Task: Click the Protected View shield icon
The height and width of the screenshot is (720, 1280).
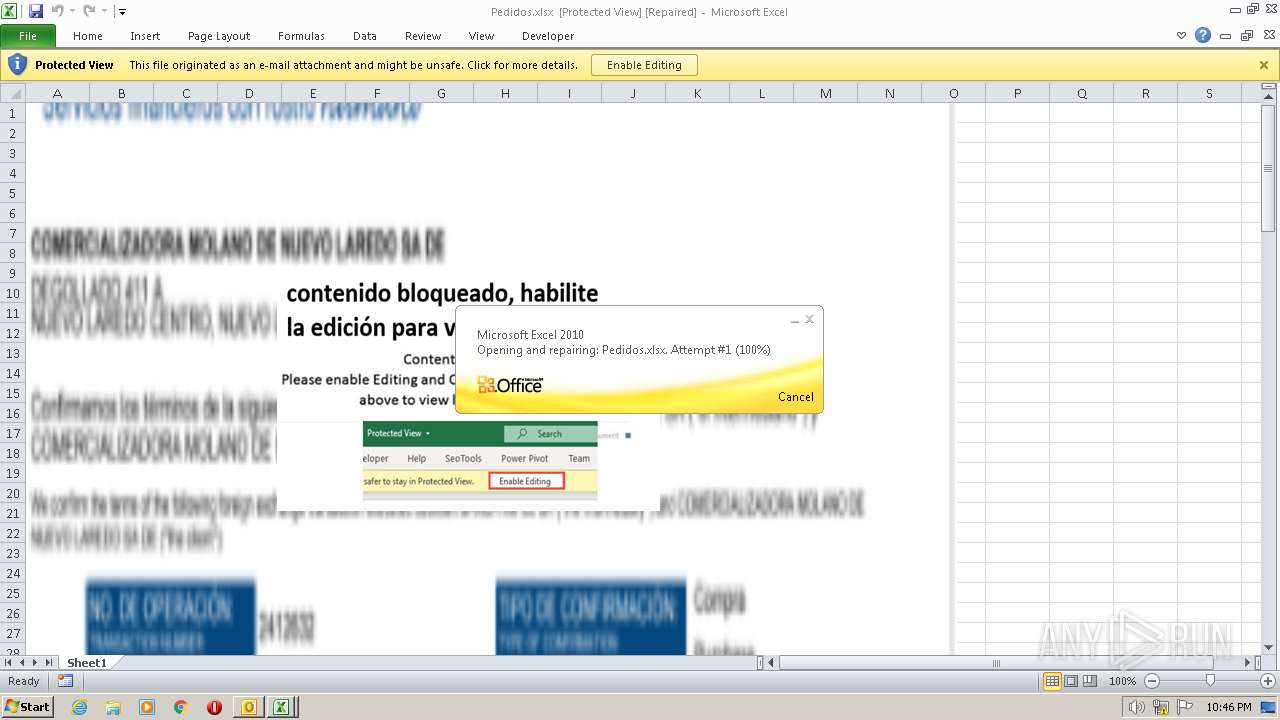Action: coord(17,65)
